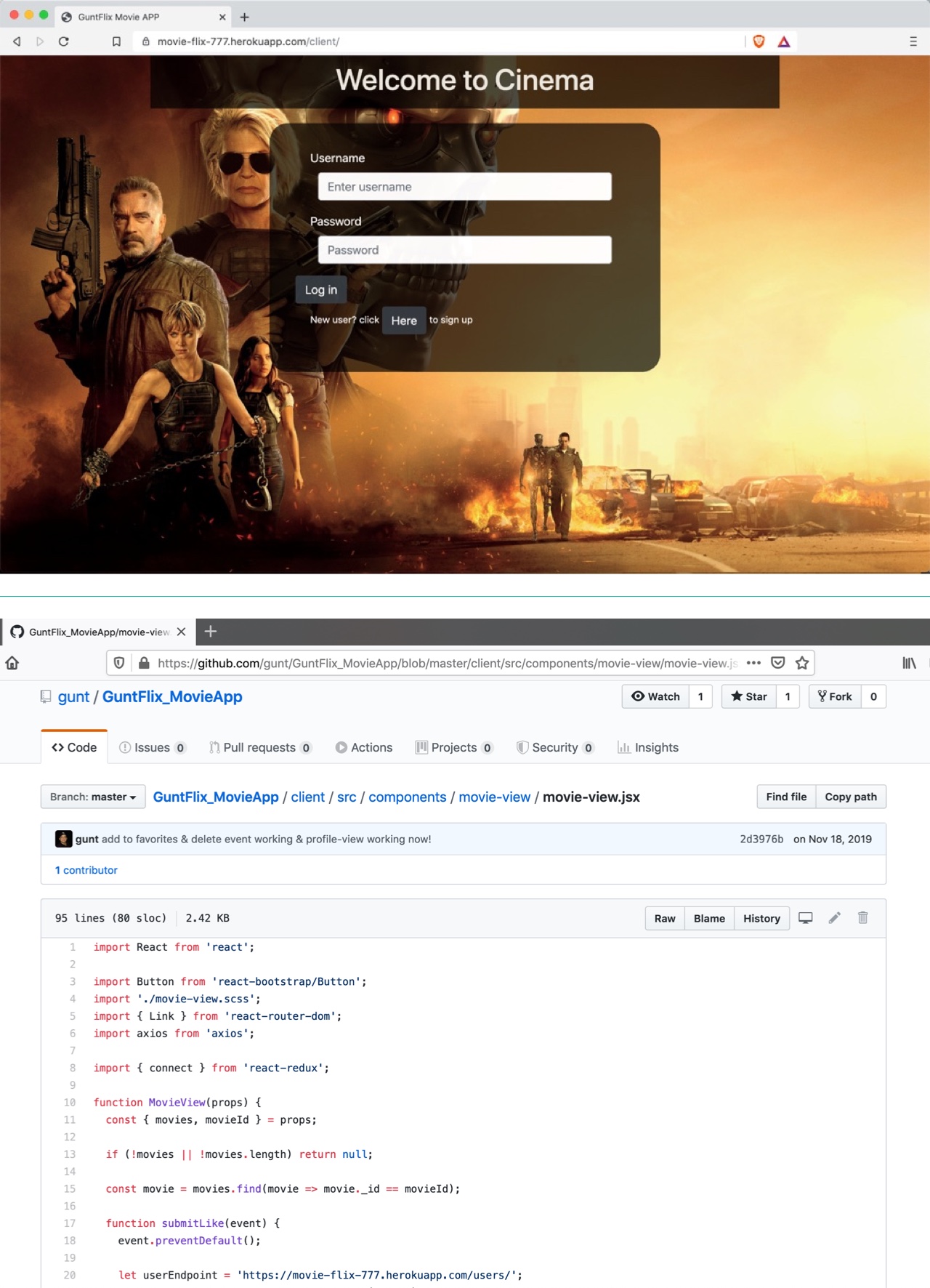The width and height of the screenshot is (930, 1288).
Task: Click the Log in button
Action: click(321, 290)
